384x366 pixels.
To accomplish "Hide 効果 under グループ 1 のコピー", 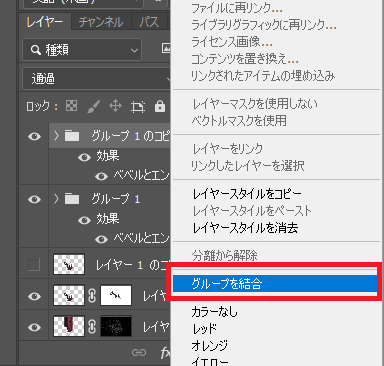I will point(84,157).
